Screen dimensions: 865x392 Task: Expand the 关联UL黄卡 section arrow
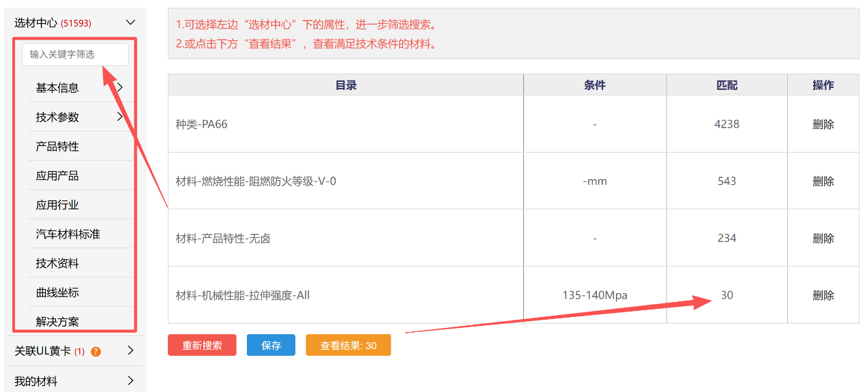point(130,351)
